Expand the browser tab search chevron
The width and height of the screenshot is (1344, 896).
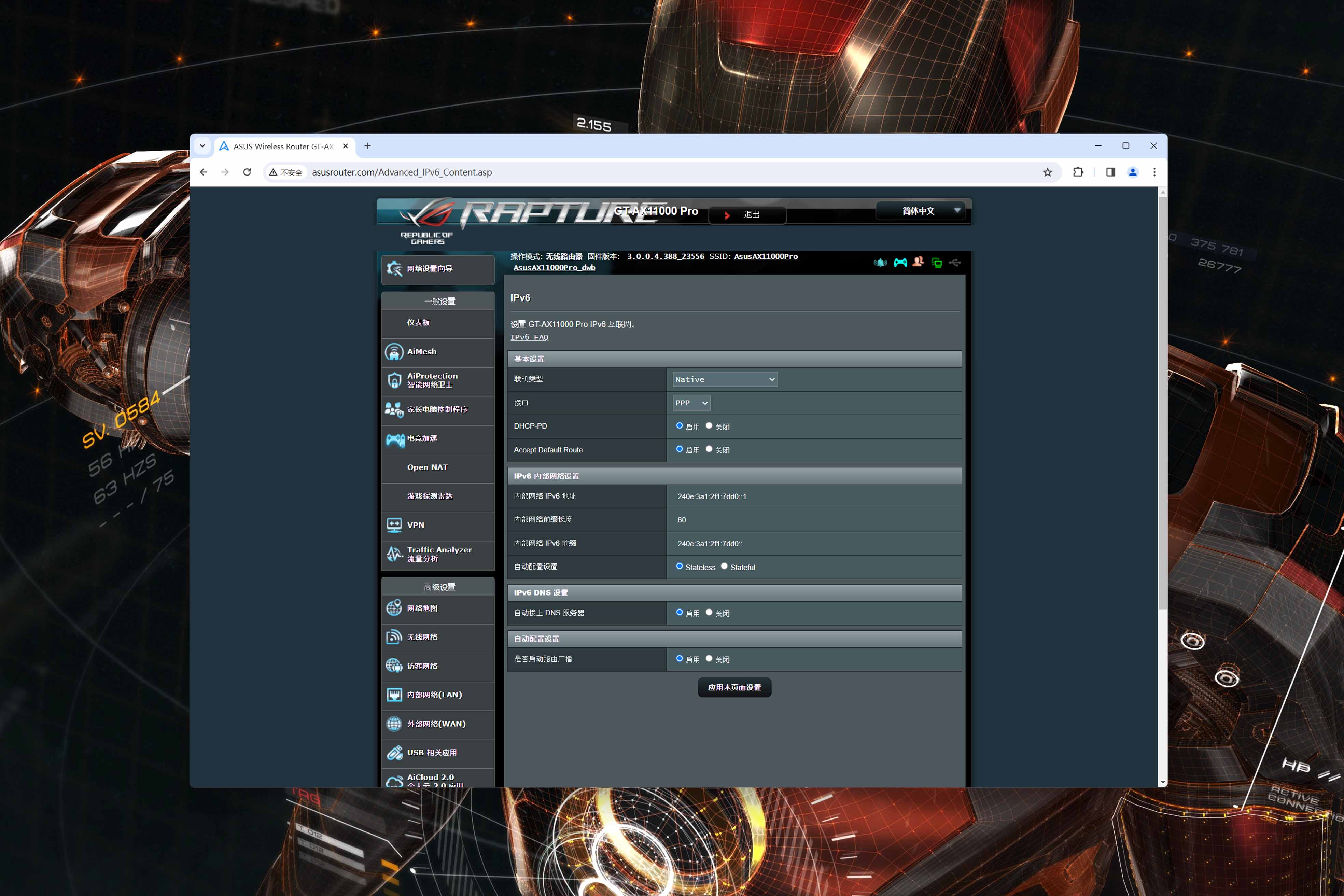[202, 146]
